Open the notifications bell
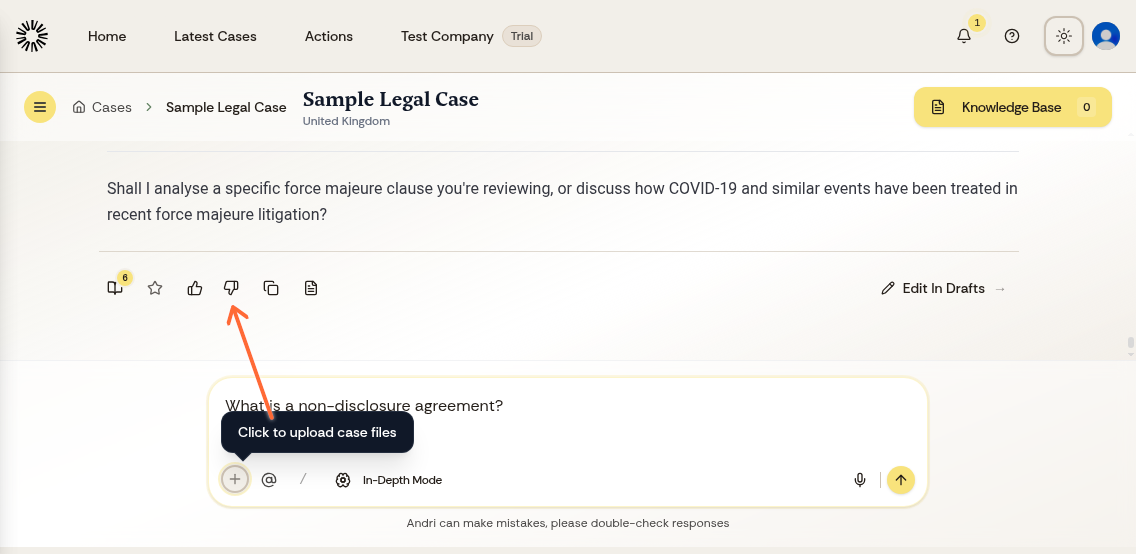 click(x=964, y=36)
